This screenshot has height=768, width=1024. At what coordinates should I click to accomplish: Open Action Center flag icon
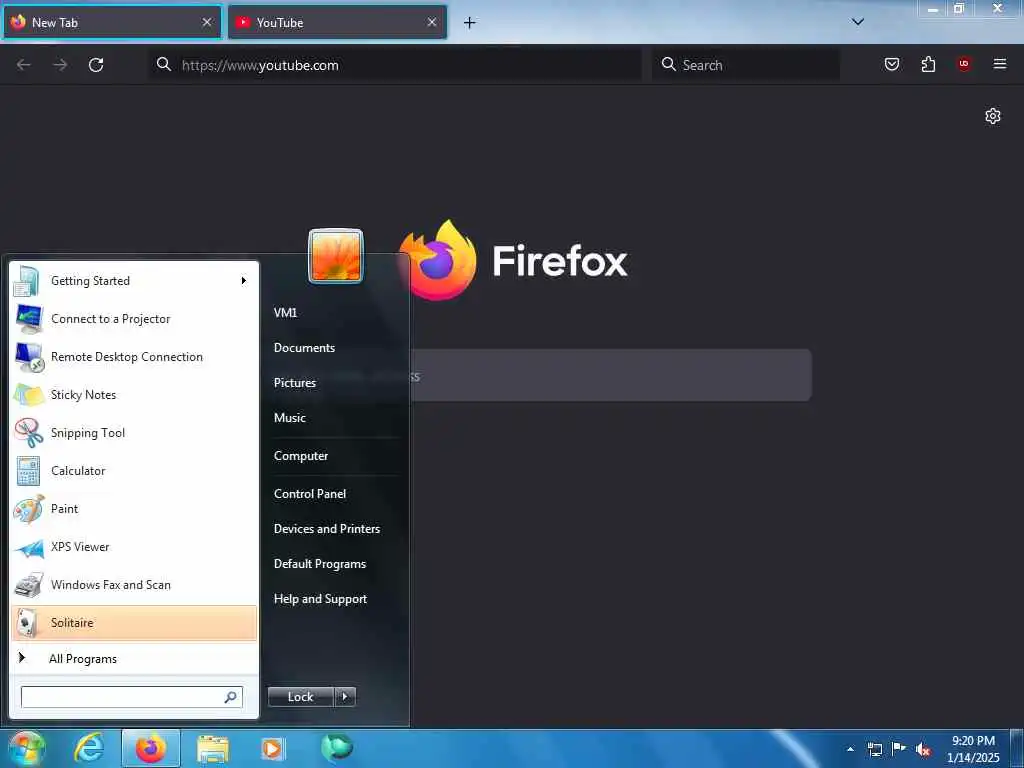coord(899,749)
